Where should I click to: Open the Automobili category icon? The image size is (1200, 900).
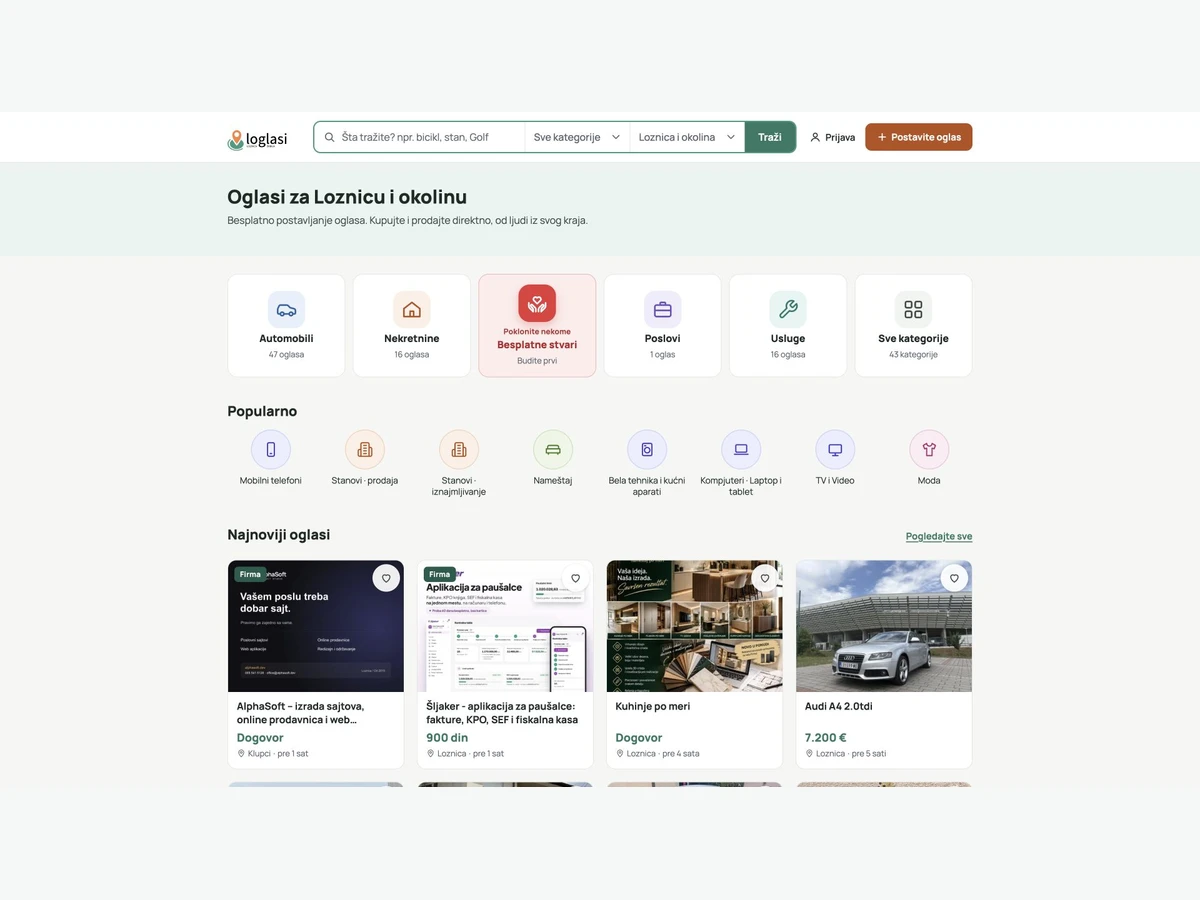[286, 310]
